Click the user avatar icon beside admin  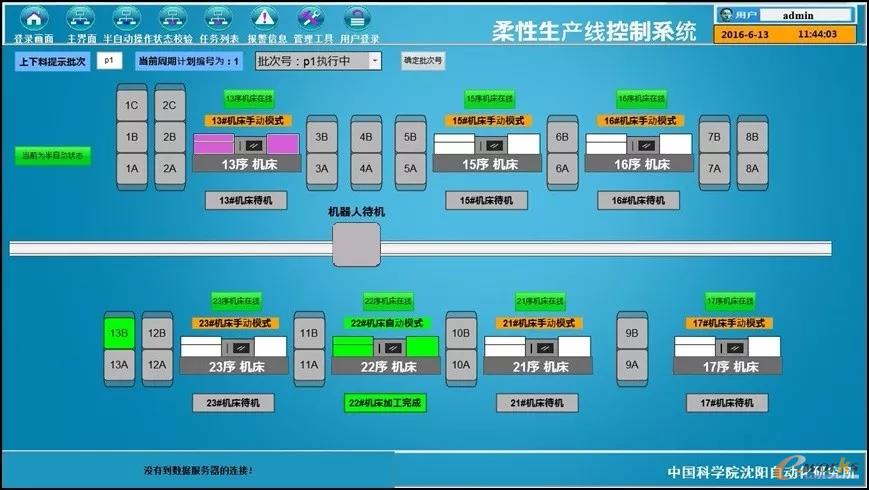tap(725, 15)
